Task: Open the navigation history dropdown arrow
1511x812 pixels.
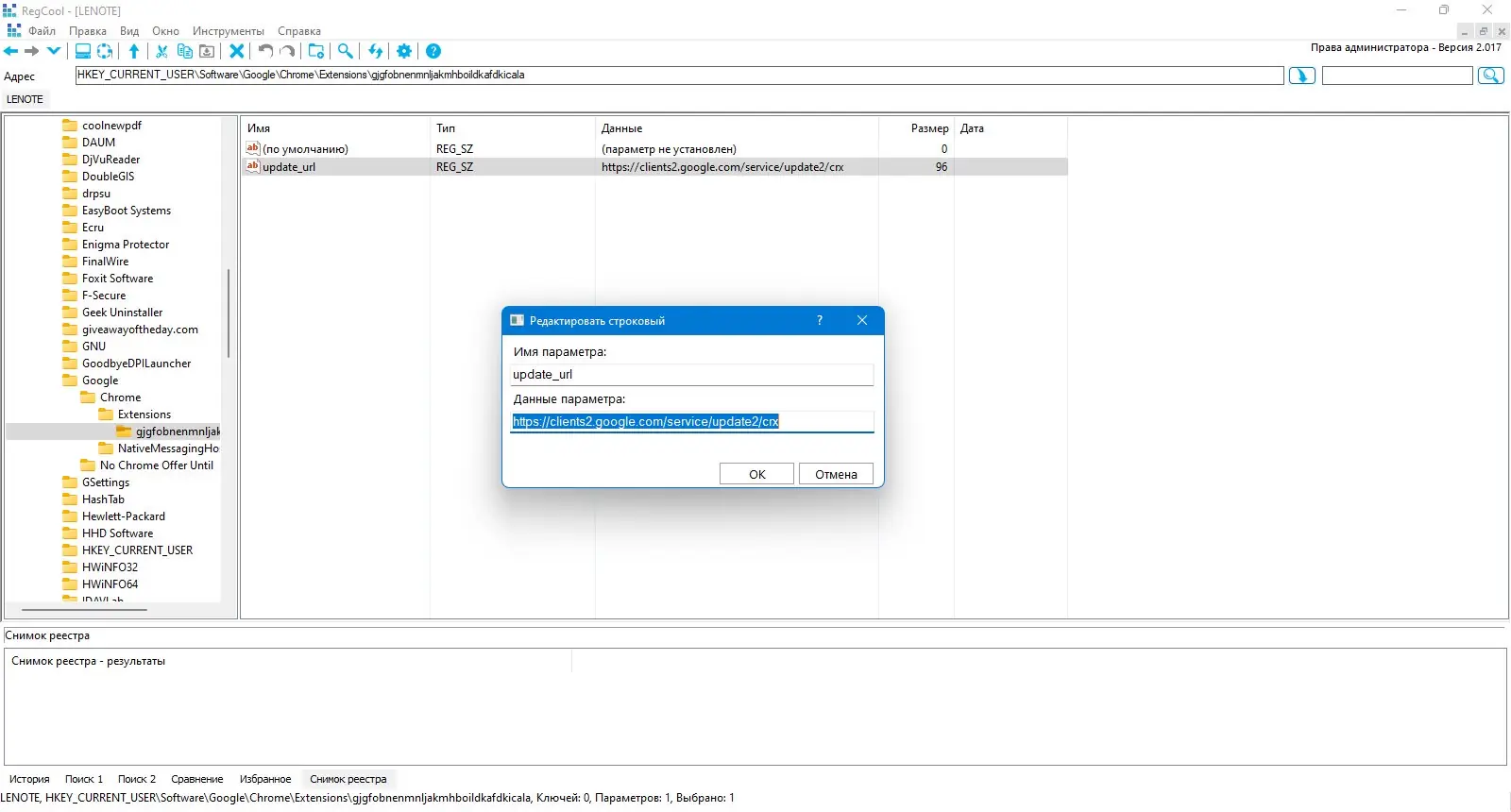Action: 54,51
